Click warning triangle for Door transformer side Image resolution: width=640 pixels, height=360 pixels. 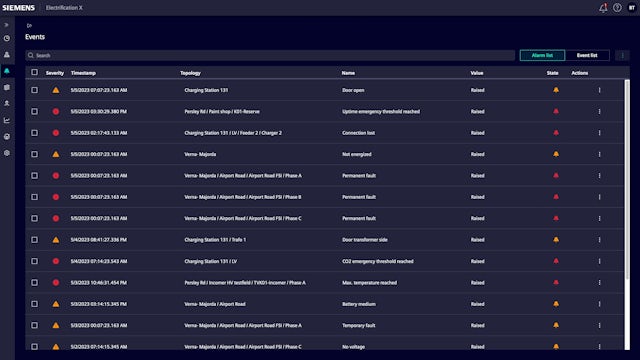click(x=56, y=240)
